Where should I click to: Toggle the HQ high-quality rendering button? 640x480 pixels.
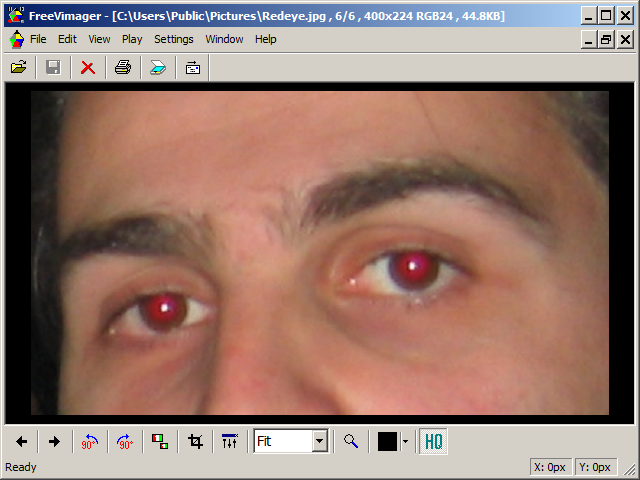tap(433, 441)
